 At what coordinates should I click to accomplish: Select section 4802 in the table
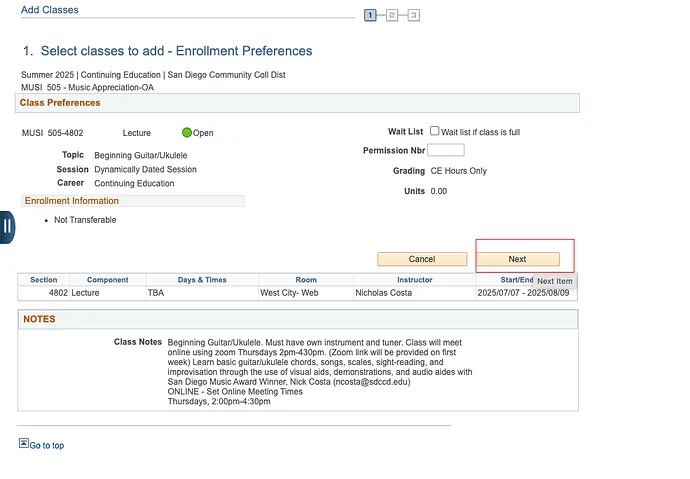coord(58,294)
